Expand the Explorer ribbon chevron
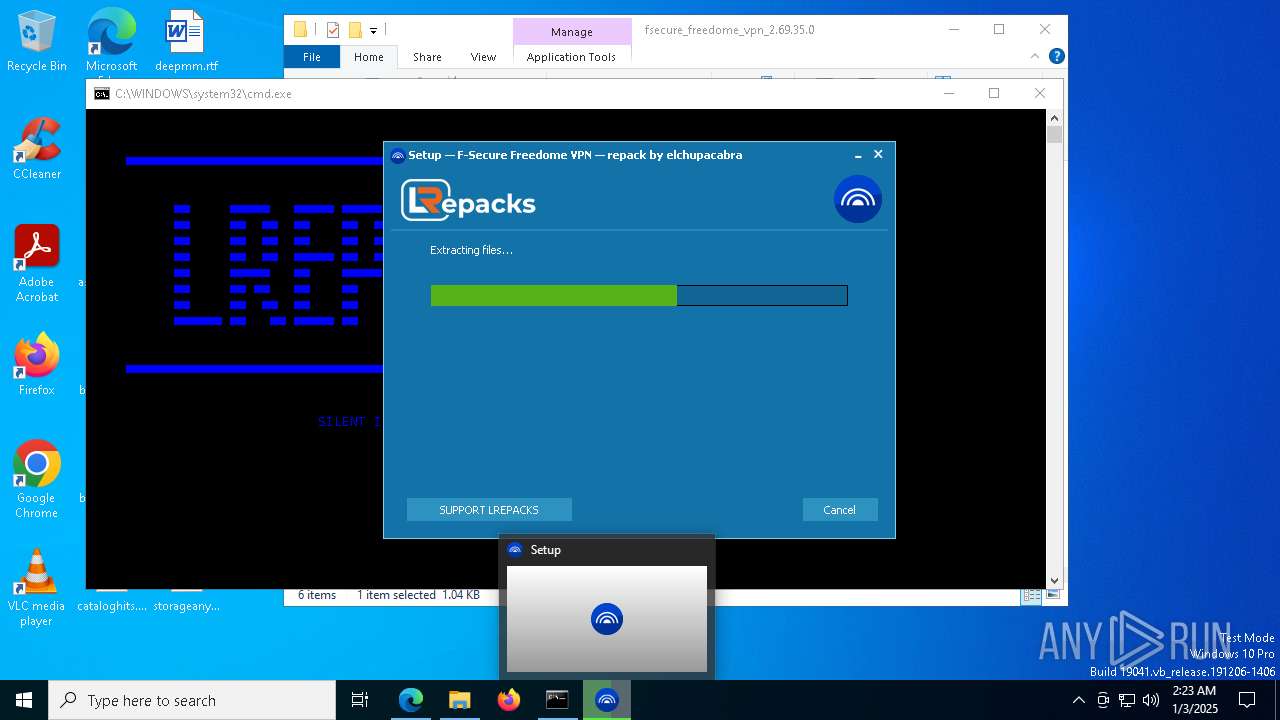The image size is (1280, 720). tap(1036, 57)
